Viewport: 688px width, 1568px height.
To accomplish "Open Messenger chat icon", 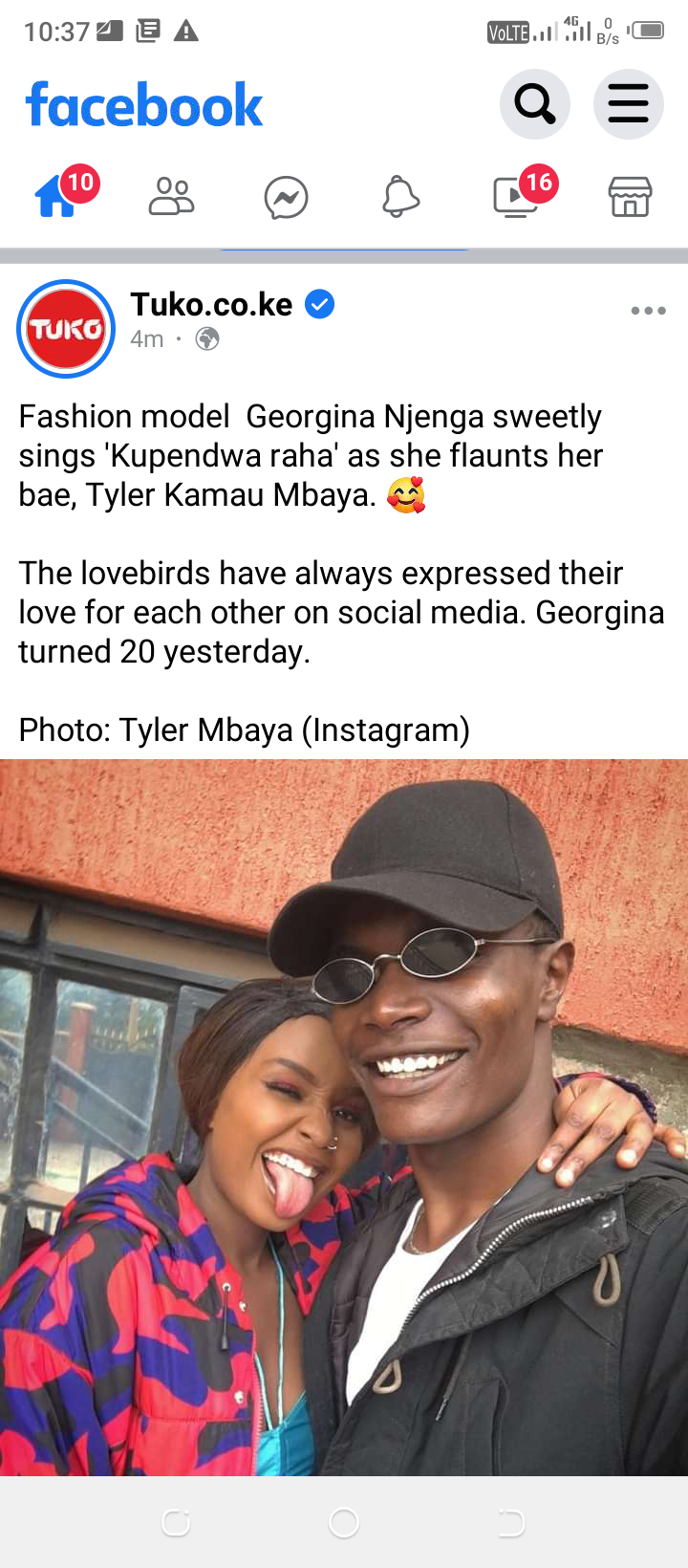I will 286,198.
